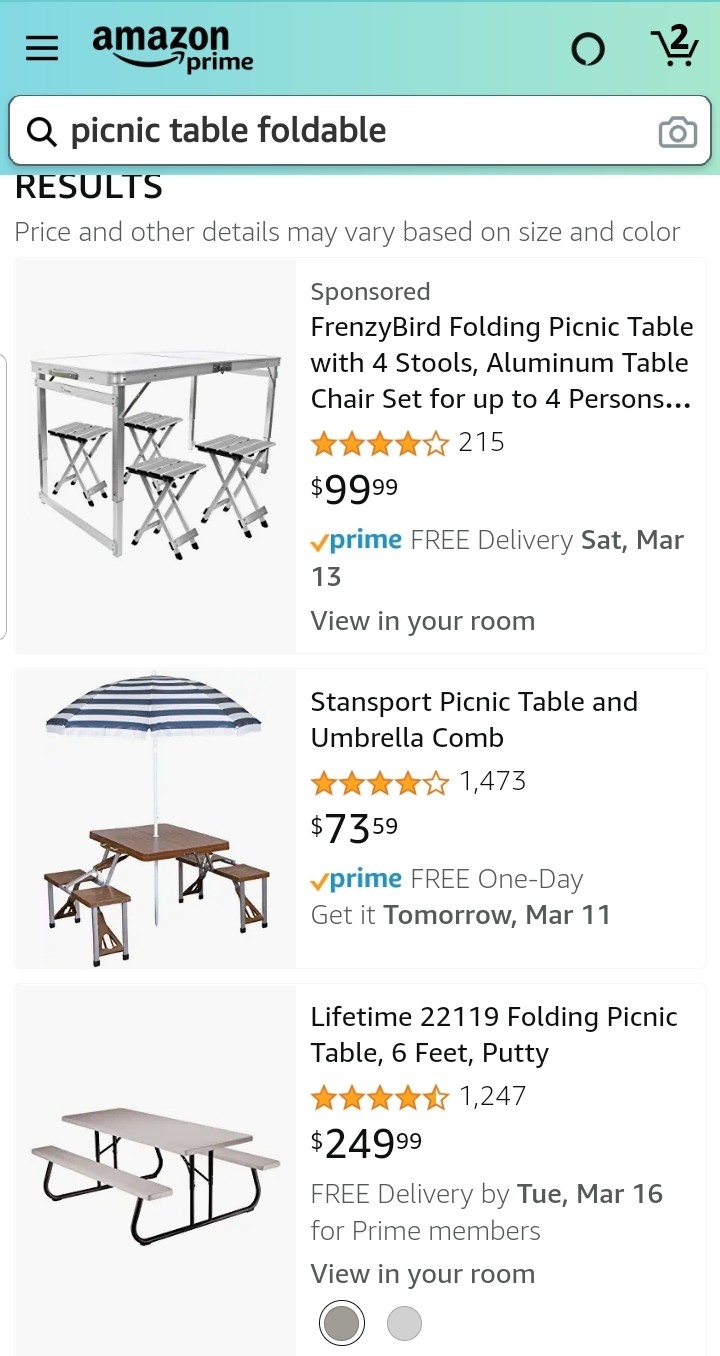Open the shopping cart with 2 items
This screenshot has height=1356, width=720.
click(x=674, y=47)
